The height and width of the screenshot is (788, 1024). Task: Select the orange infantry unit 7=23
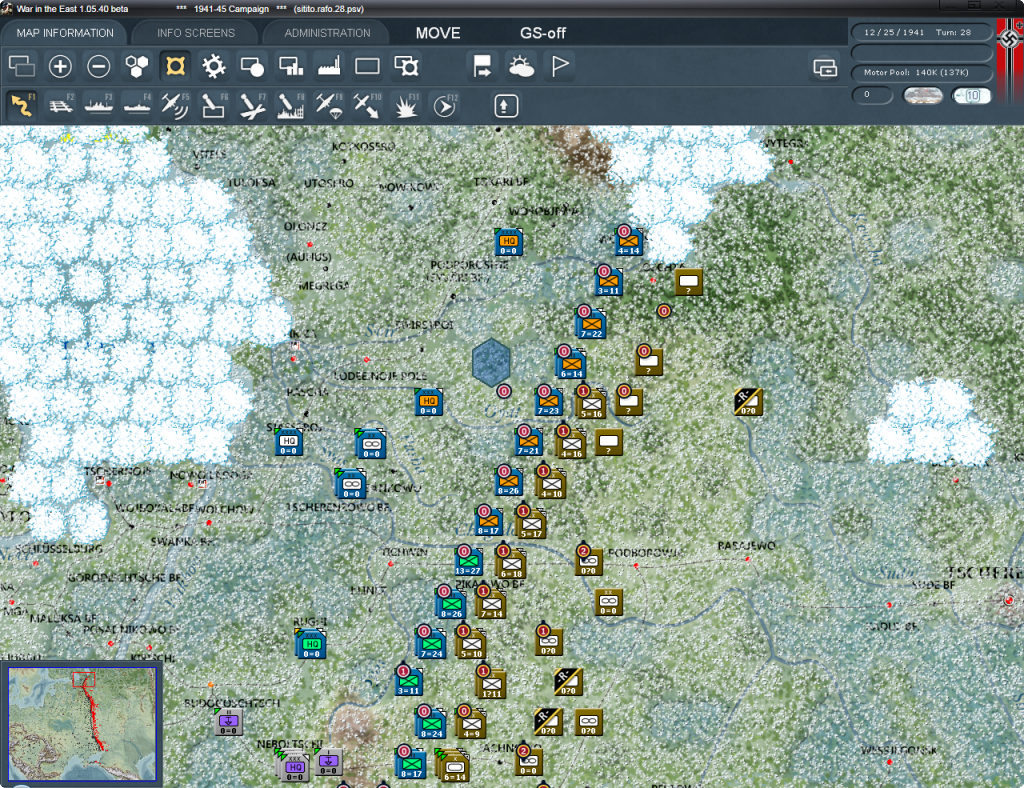(548, 402)
